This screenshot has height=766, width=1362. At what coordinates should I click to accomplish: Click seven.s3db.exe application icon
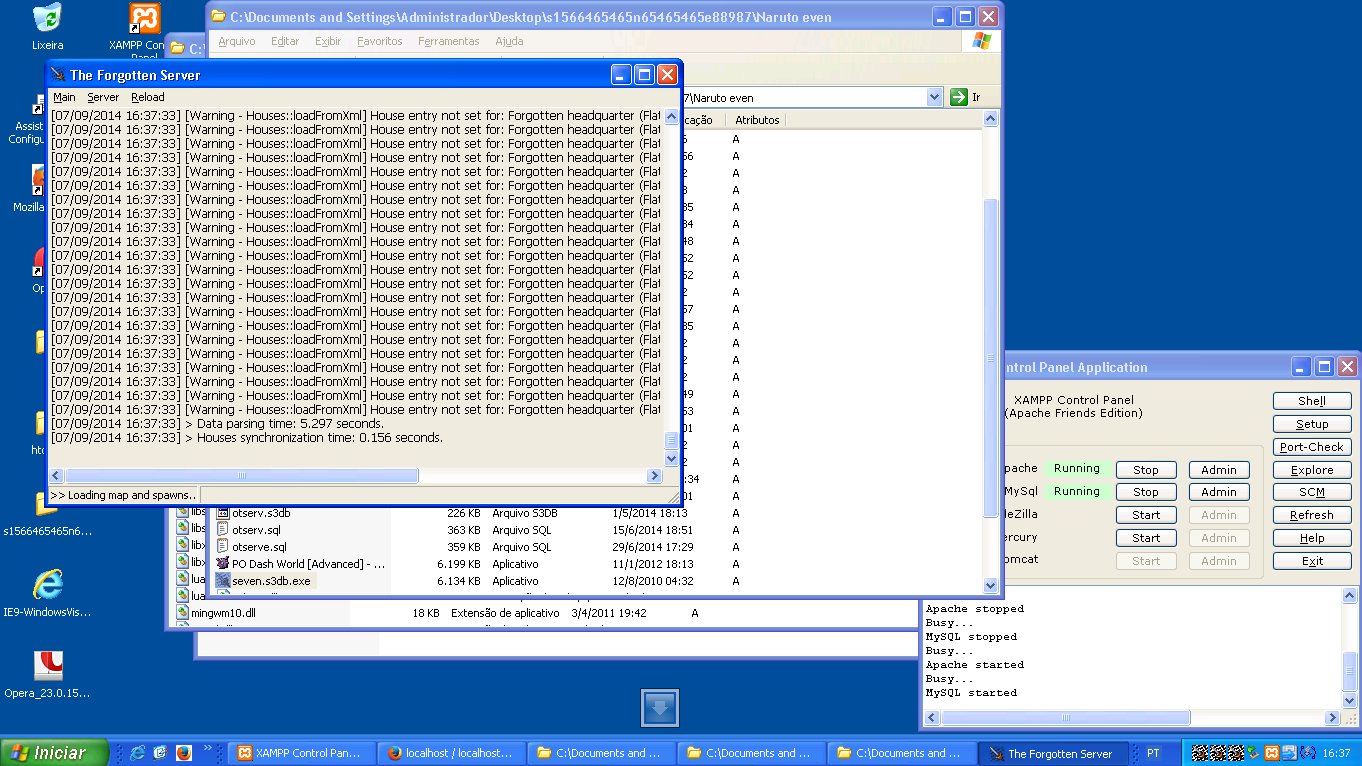[x=223, y=581]
